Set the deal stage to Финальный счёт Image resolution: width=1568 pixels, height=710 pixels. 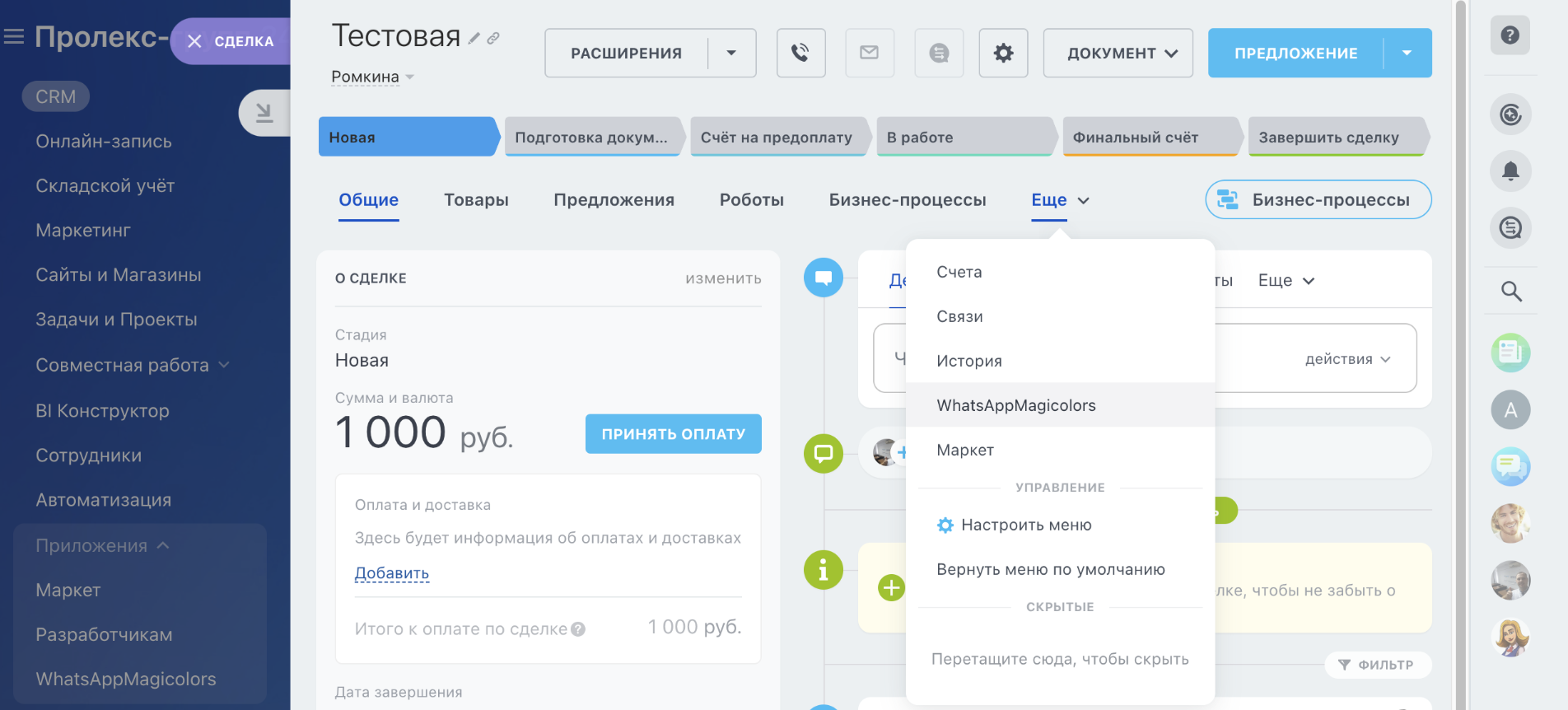click(x=1151, y=137)
